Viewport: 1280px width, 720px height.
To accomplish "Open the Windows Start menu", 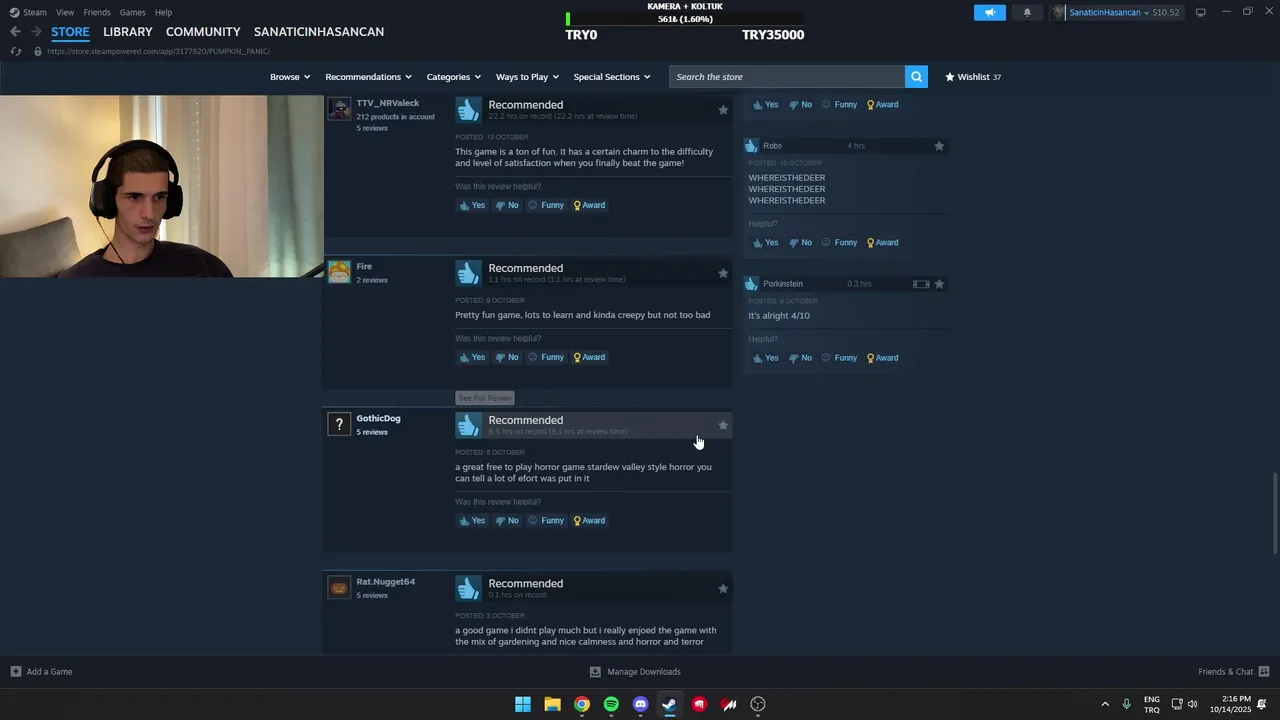I will pos(523,704).
